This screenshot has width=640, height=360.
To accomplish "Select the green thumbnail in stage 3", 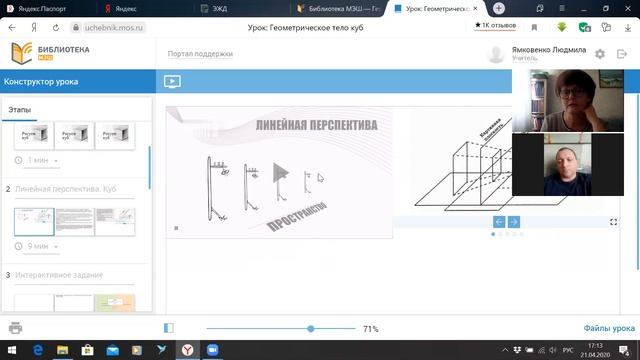I will coord(115,303).
